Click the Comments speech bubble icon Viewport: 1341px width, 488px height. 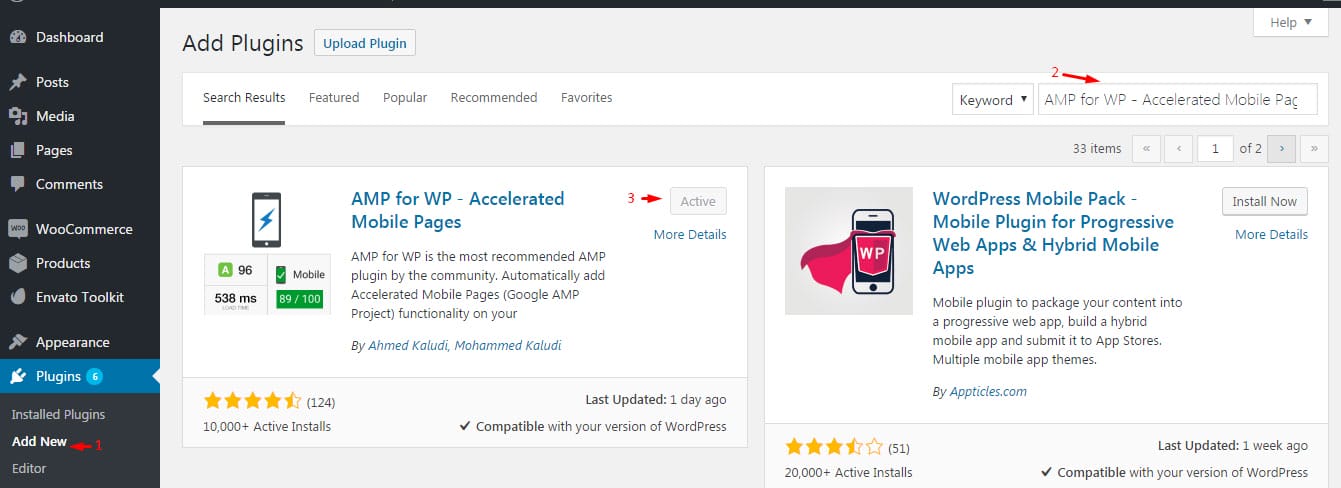(18, 184)
